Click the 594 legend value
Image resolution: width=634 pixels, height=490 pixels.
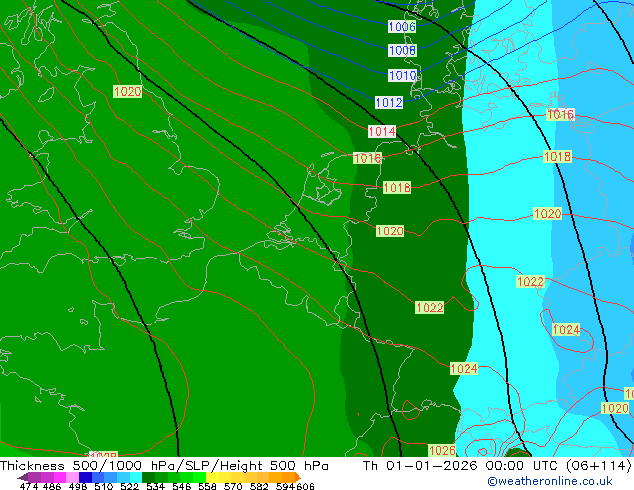point(285,486)
